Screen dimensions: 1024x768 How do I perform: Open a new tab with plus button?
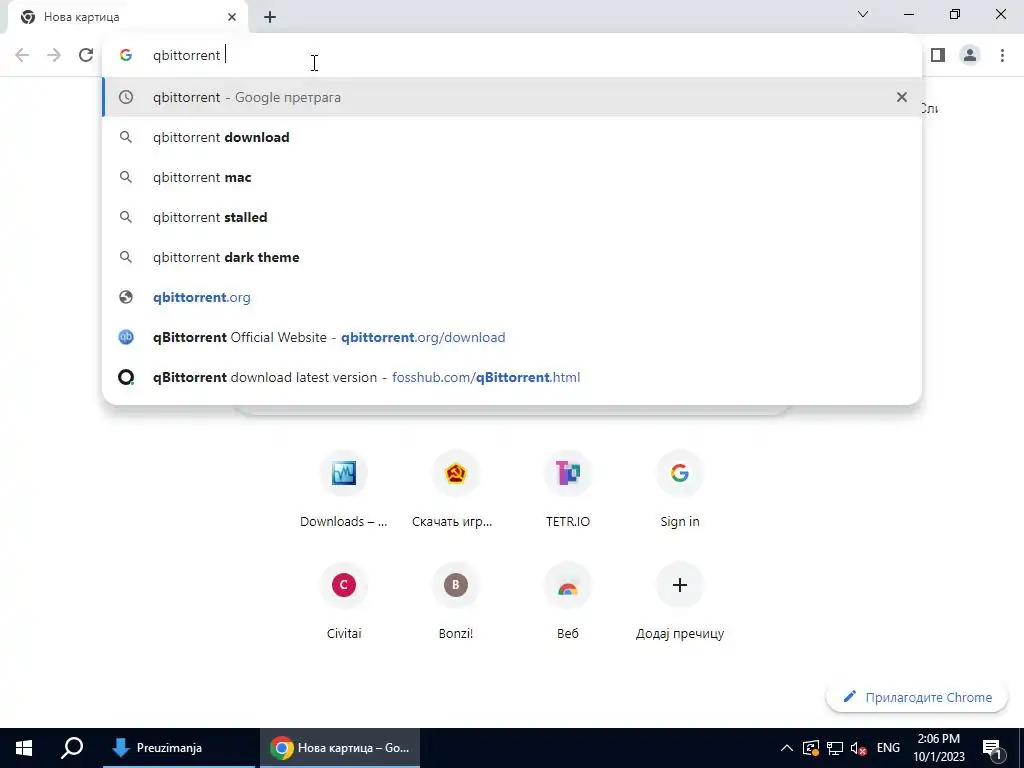click(x=270, y=17)
